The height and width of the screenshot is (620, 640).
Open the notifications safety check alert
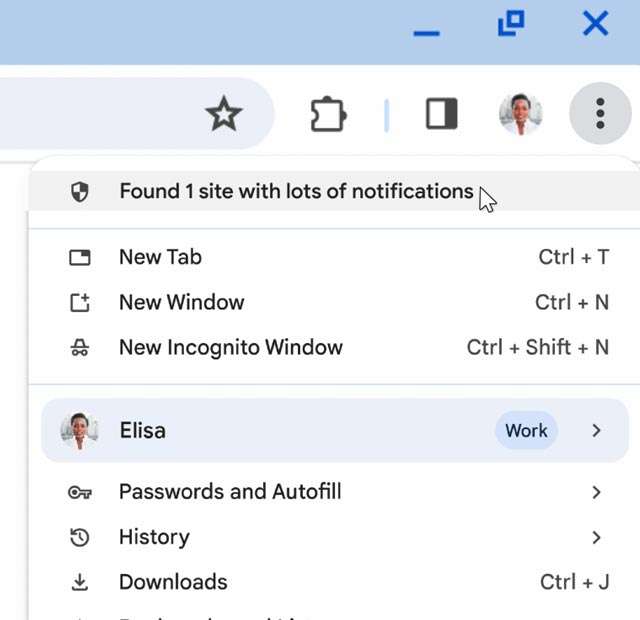click(296, 191)
